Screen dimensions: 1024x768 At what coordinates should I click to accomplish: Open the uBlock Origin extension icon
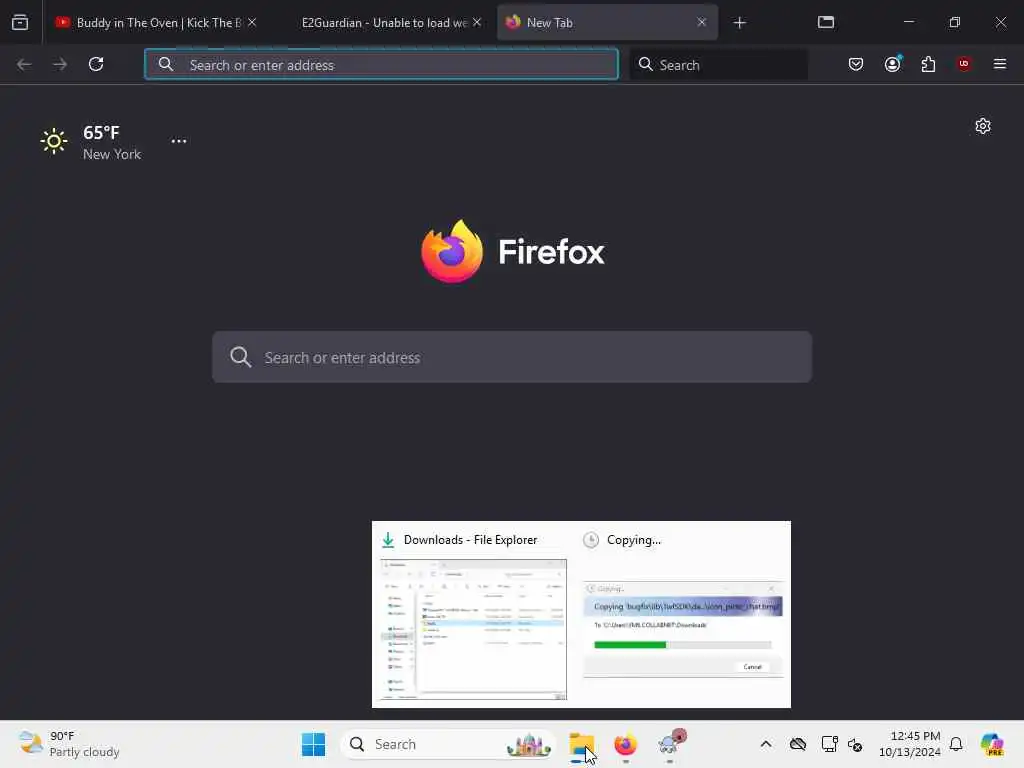[963, 63]
